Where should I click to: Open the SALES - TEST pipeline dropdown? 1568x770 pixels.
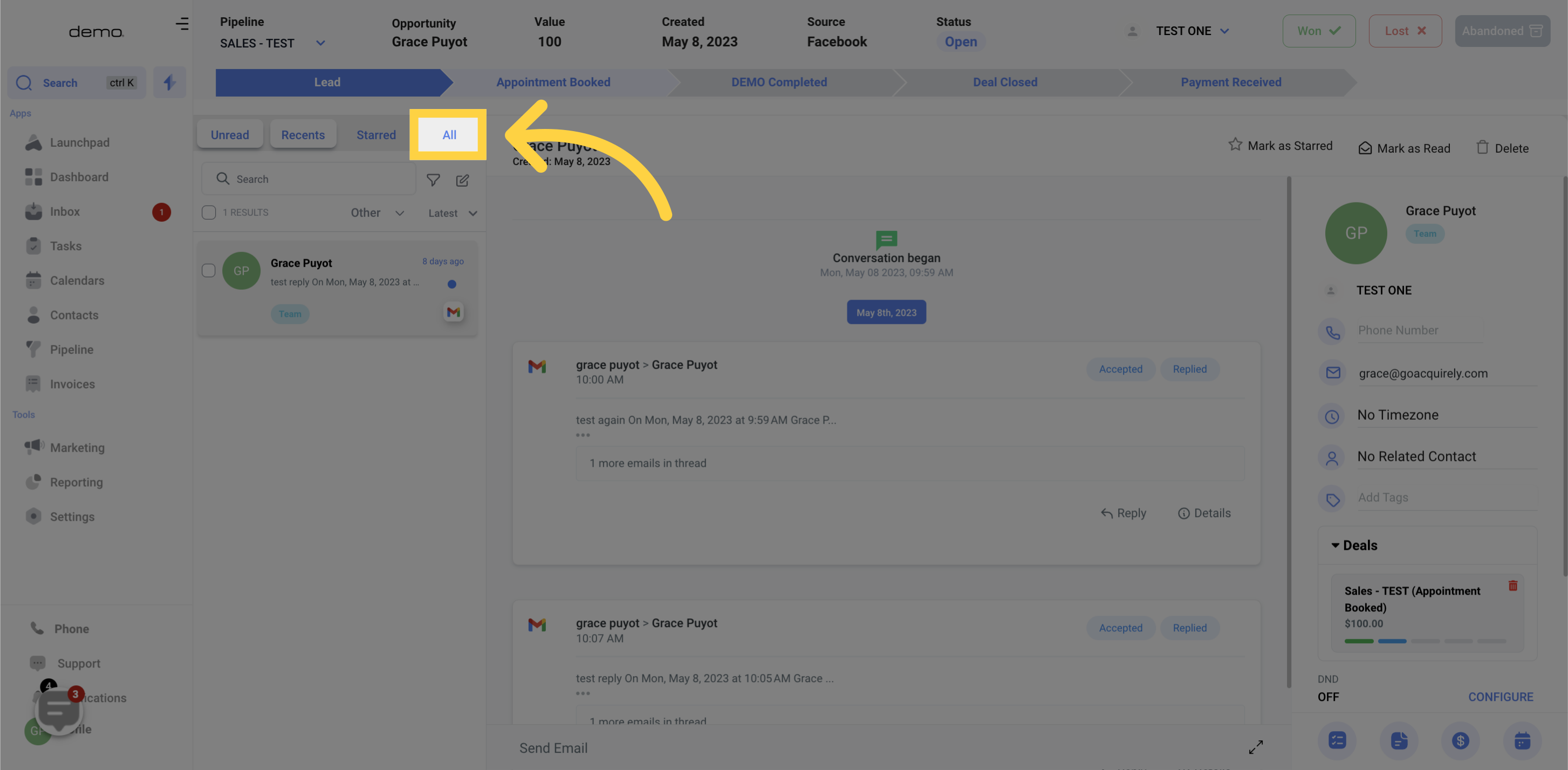pos(273,43)
